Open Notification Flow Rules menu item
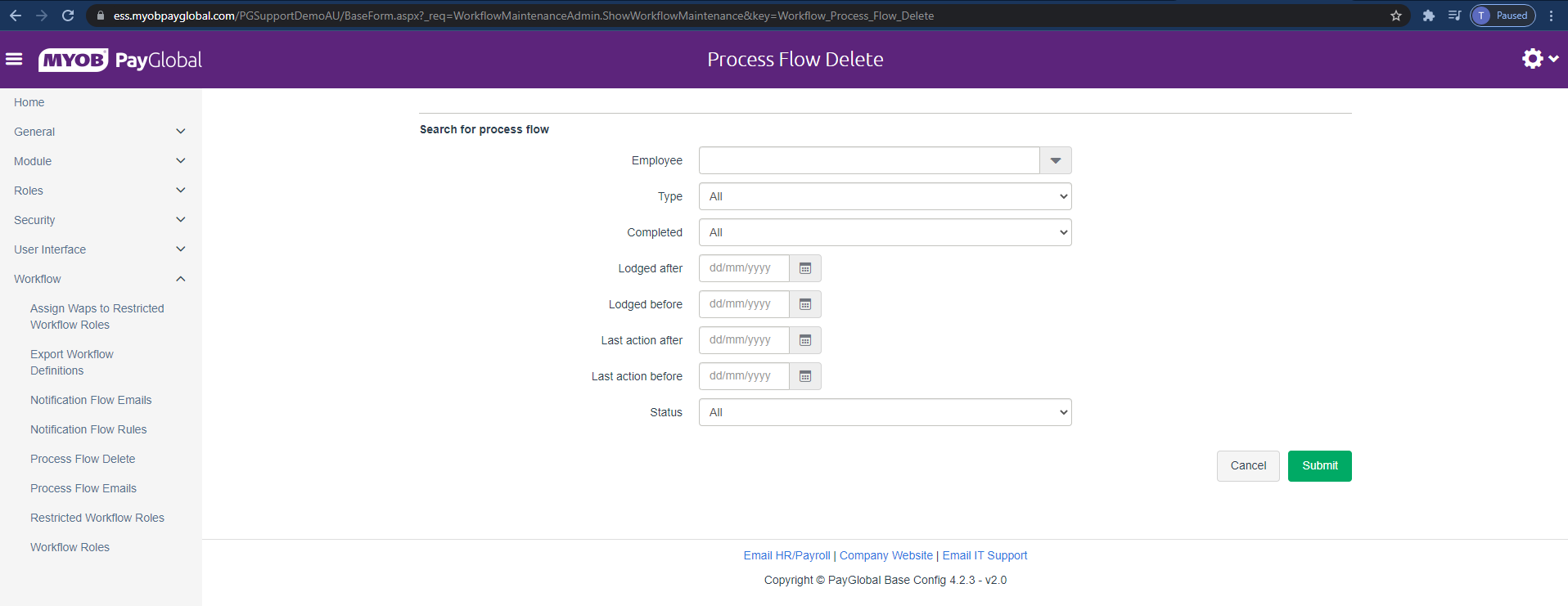 (x=88, y=429)
